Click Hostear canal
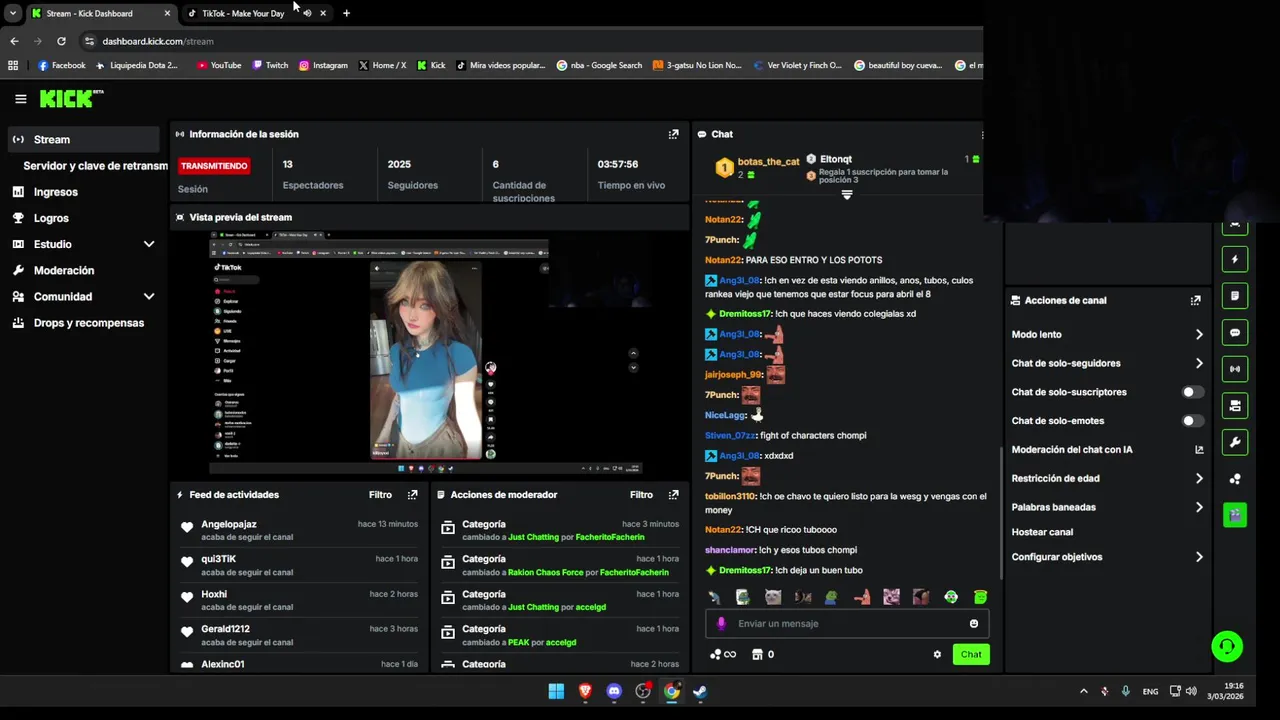This screenshot has height=720, width=1280. 1042,532
